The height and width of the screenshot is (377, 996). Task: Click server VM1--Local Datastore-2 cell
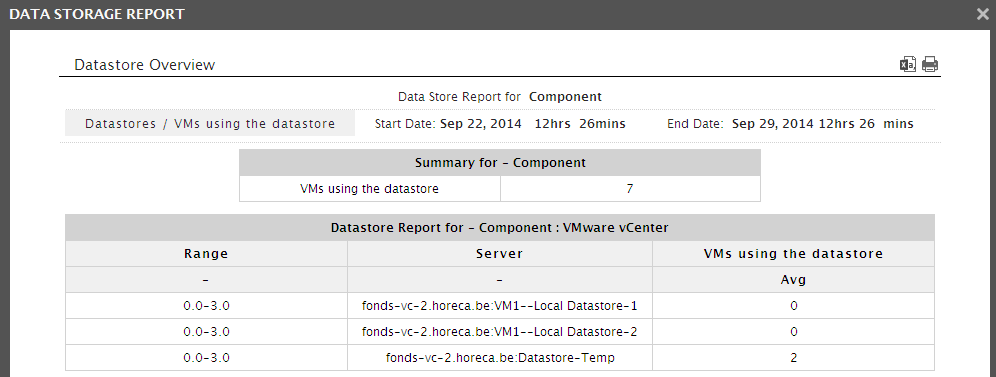coord(500,332)
